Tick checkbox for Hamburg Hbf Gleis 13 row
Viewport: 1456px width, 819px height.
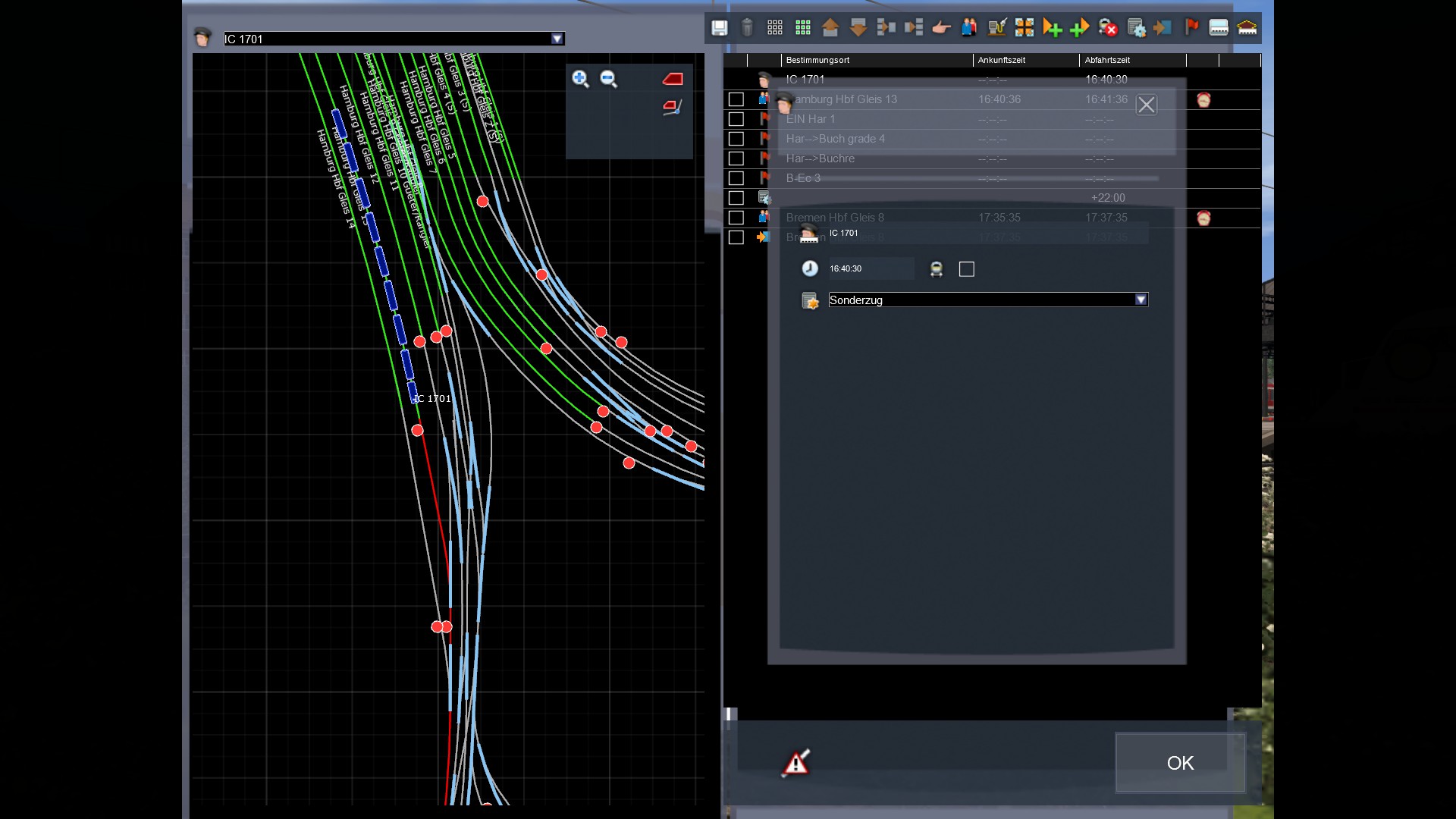tap(736, 99)
